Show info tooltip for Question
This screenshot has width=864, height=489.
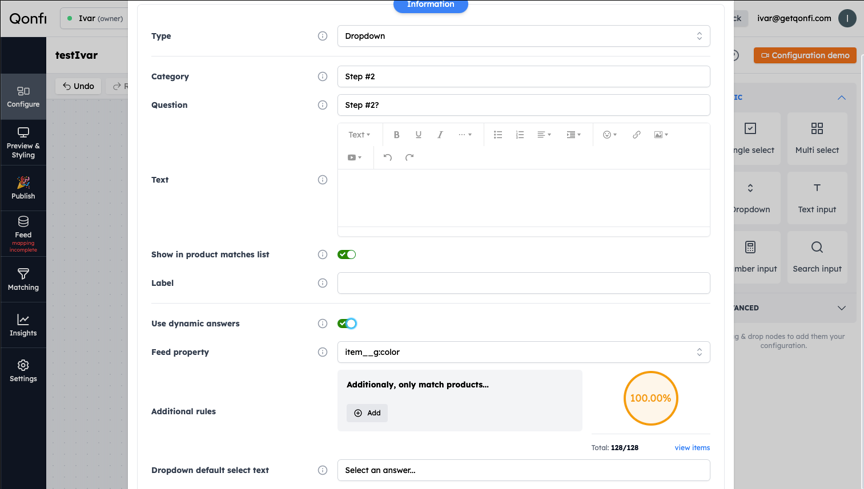322,105
